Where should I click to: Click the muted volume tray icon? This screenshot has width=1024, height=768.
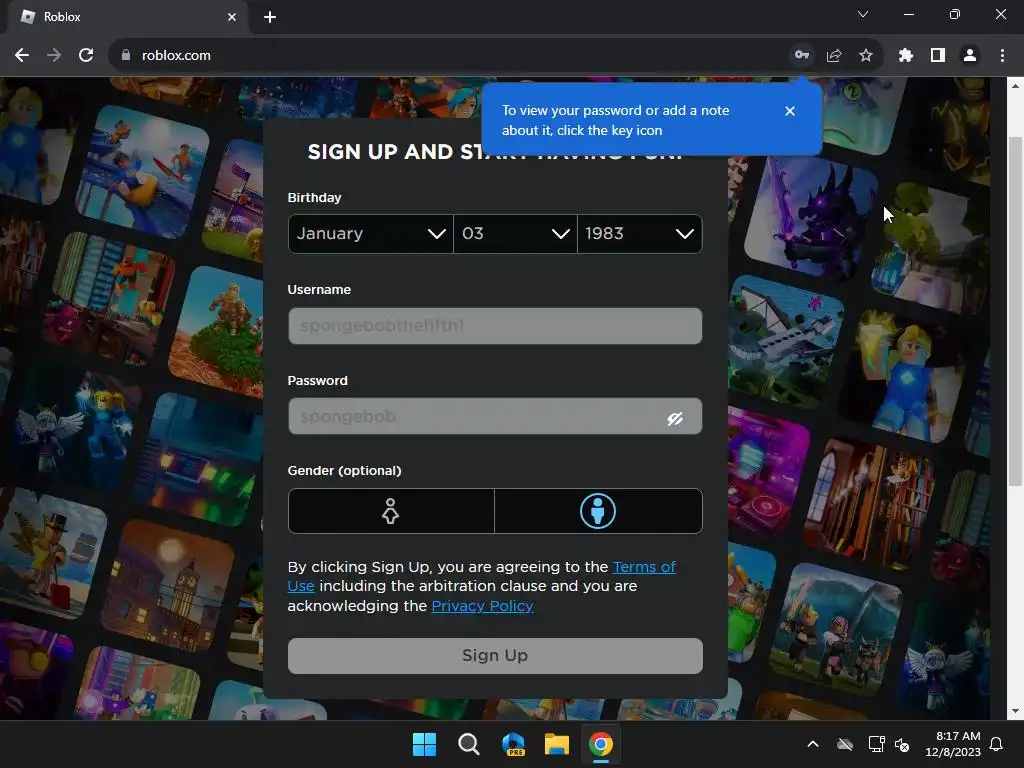pos(902,744)
